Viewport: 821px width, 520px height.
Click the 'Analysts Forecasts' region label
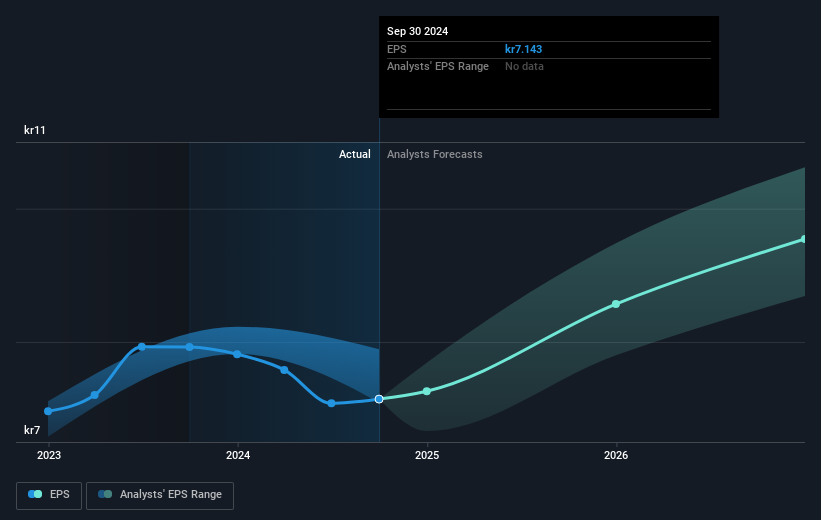(435, 154)
